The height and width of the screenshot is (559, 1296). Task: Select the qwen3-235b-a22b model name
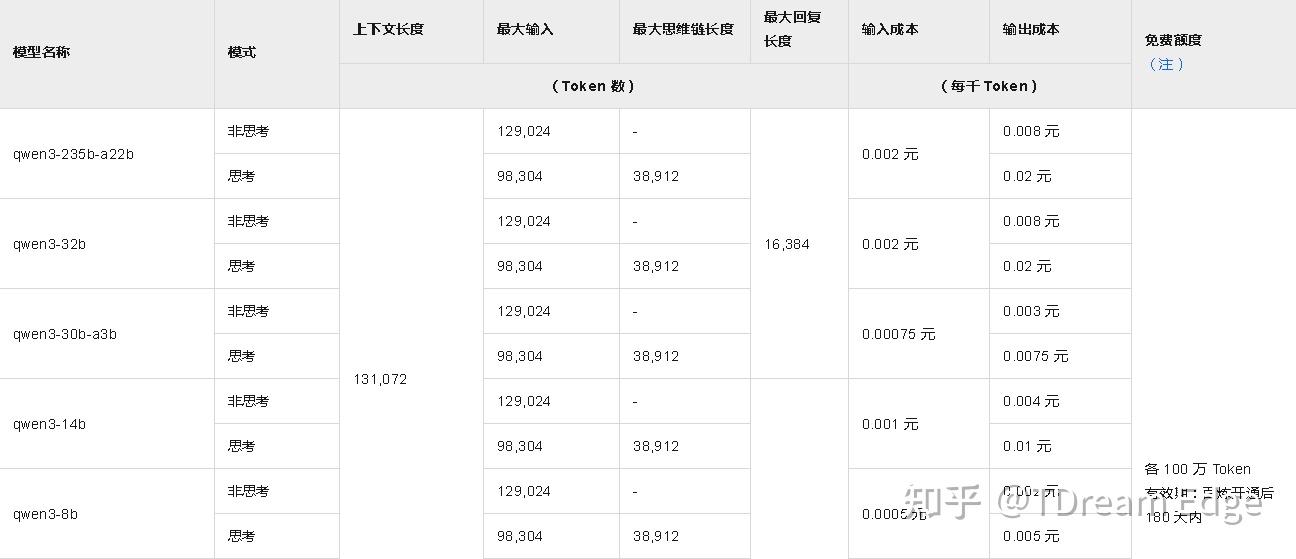click(73, 154)
